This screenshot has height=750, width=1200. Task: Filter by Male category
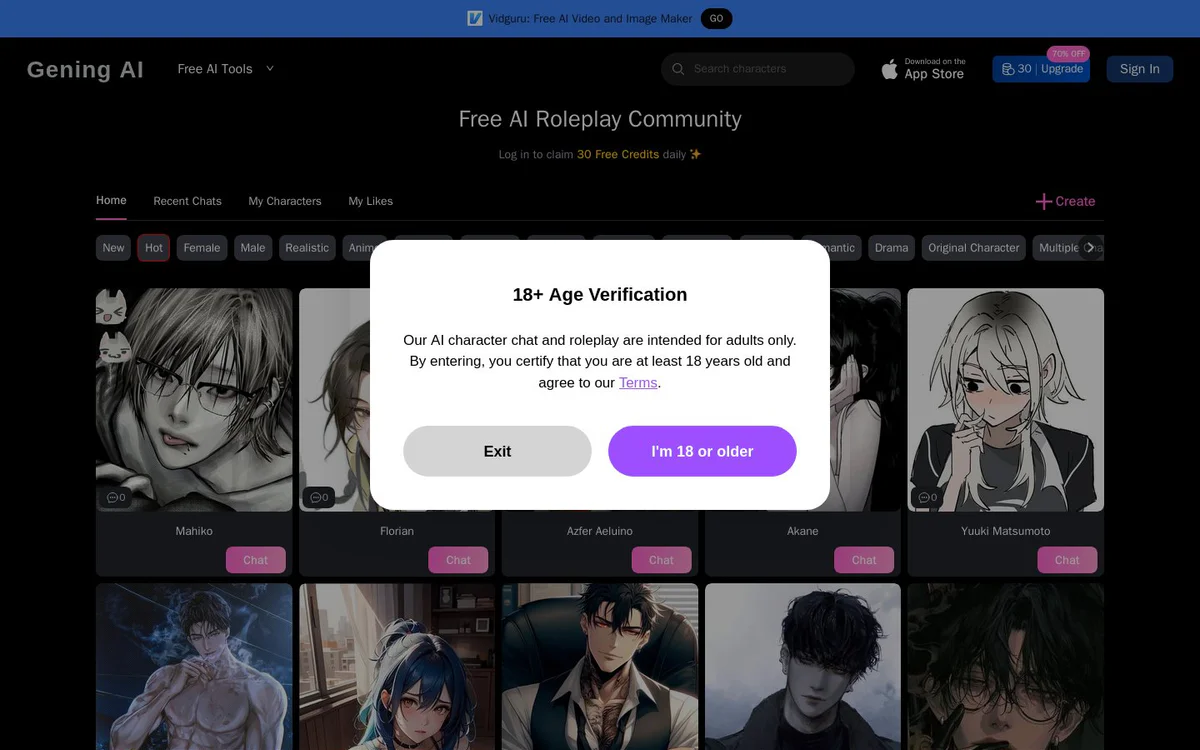click(253, 248)
